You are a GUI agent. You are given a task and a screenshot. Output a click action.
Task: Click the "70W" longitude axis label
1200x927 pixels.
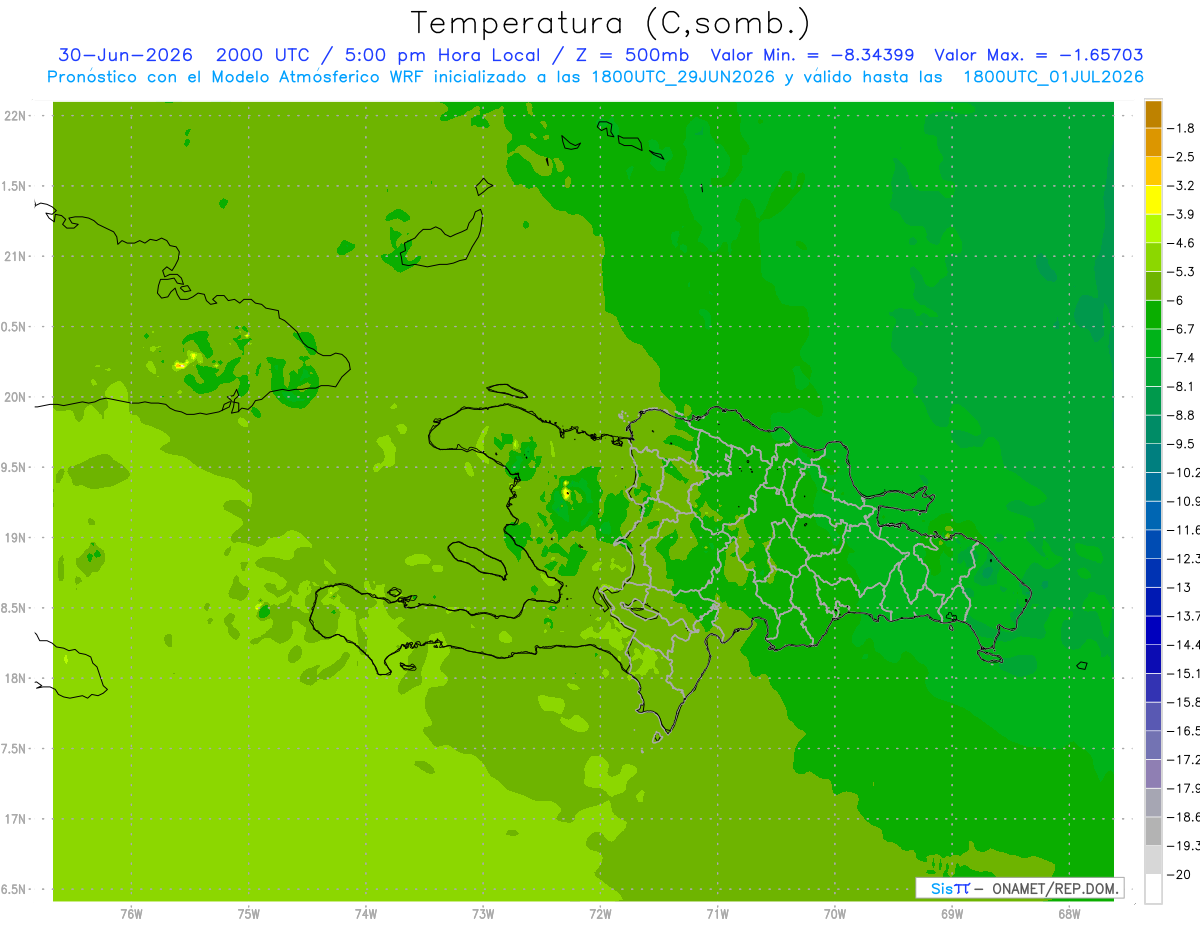(834, 914)
